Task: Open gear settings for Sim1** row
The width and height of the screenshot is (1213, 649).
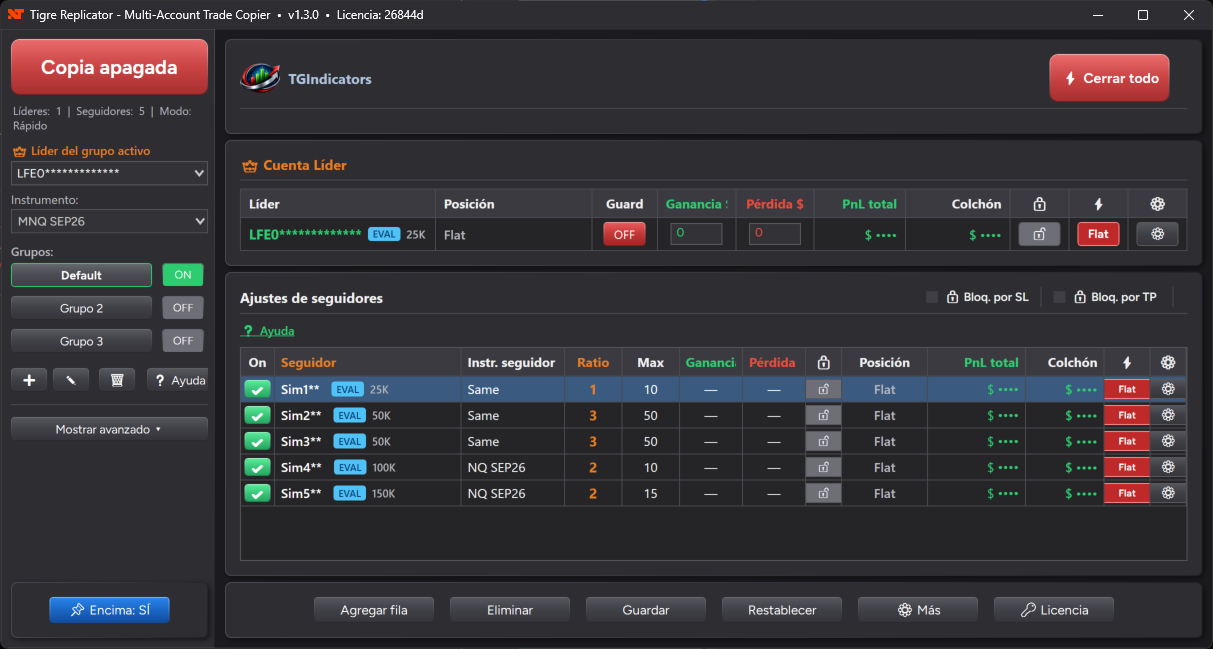Action: 1168,389
